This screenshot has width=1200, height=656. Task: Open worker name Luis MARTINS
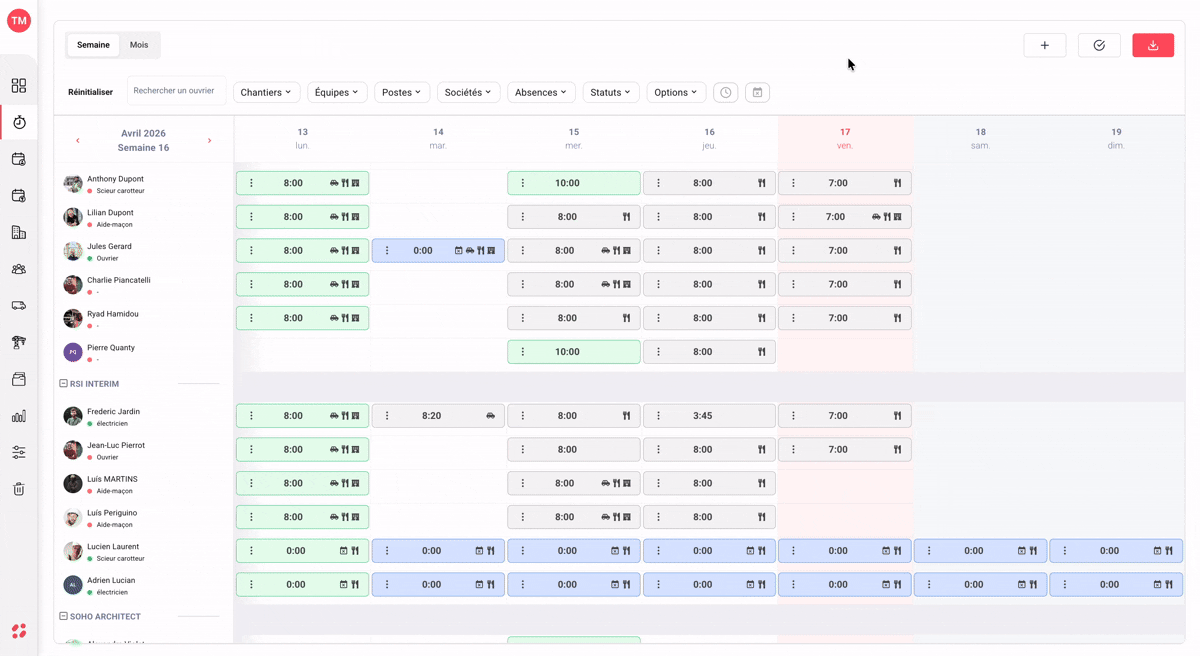click(112, 479)
